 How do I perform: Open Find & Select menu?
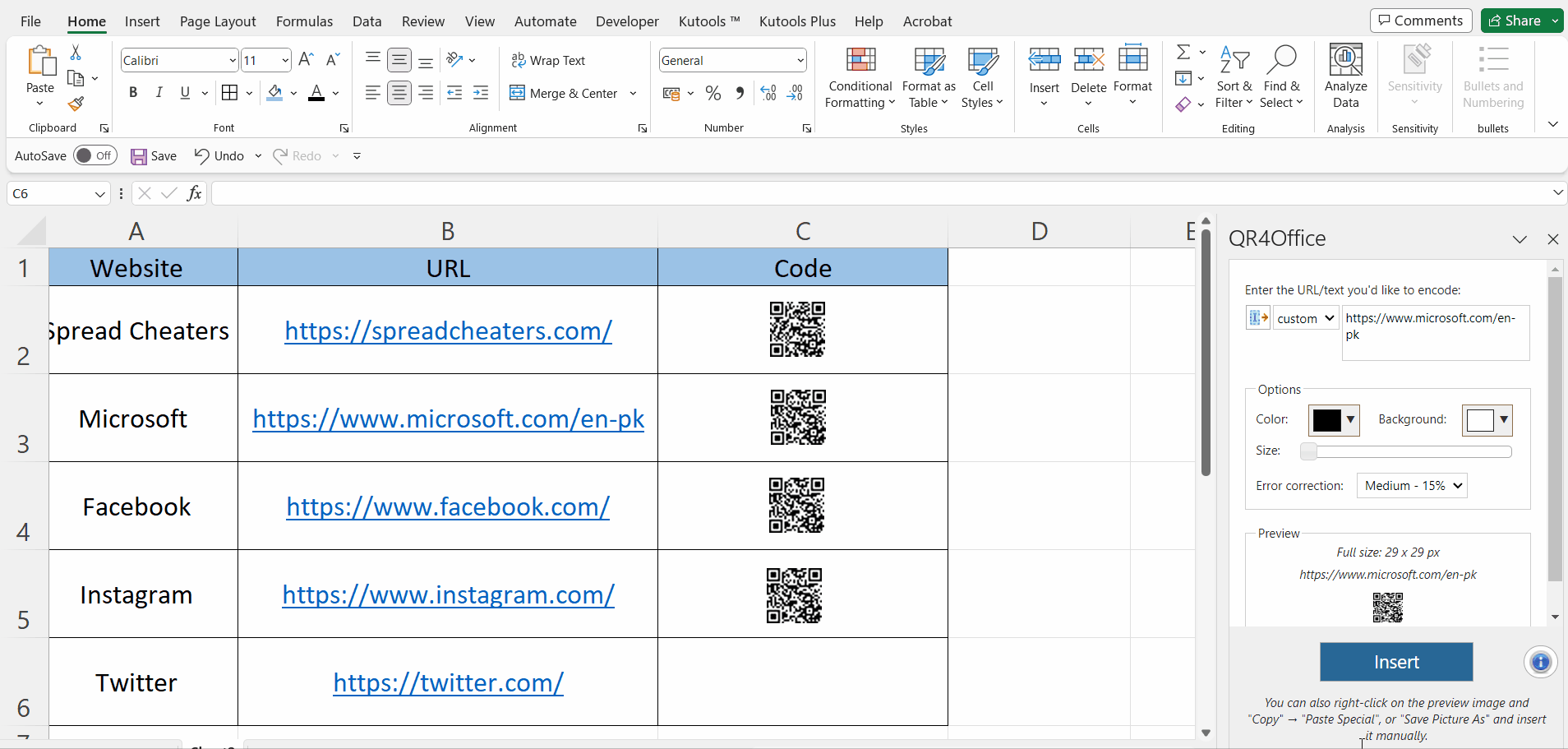[1282, 77]
